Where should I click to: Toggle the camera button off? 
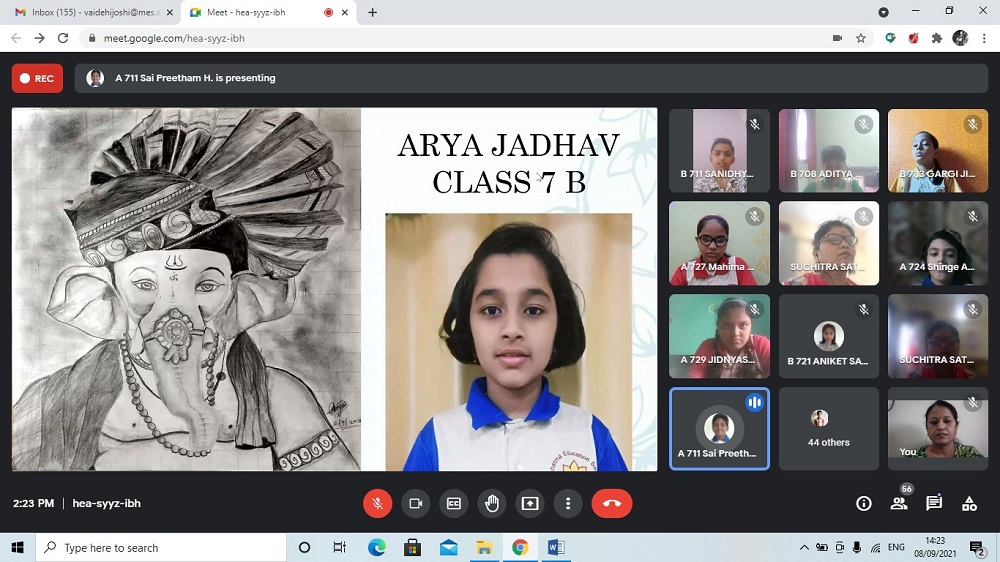416,504
